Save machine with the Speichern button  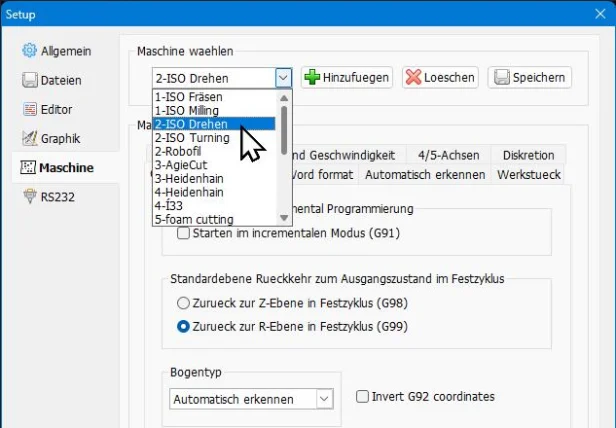529,78
